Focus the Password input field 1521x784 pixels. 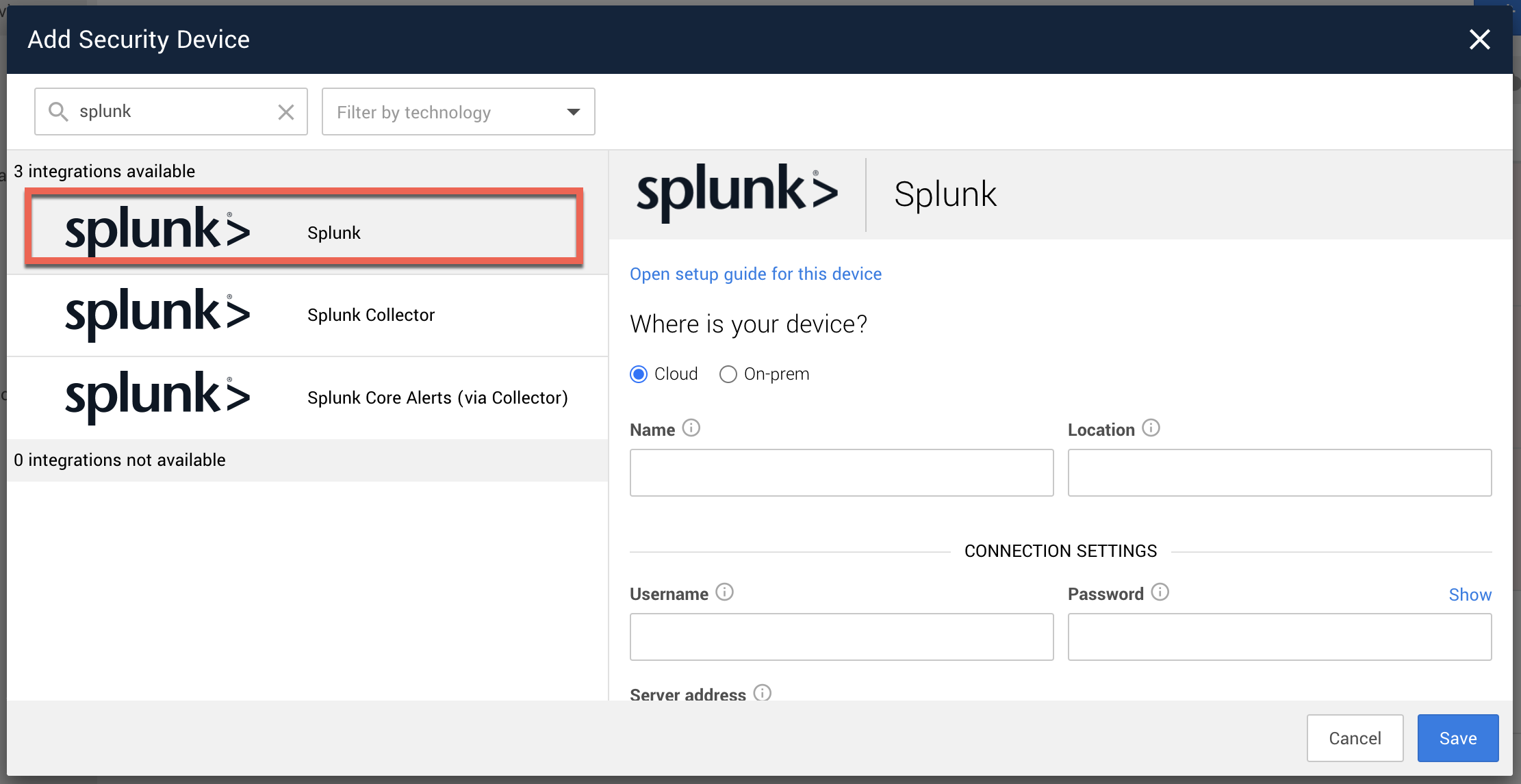pyautogui.click(x=1279, y=637)
